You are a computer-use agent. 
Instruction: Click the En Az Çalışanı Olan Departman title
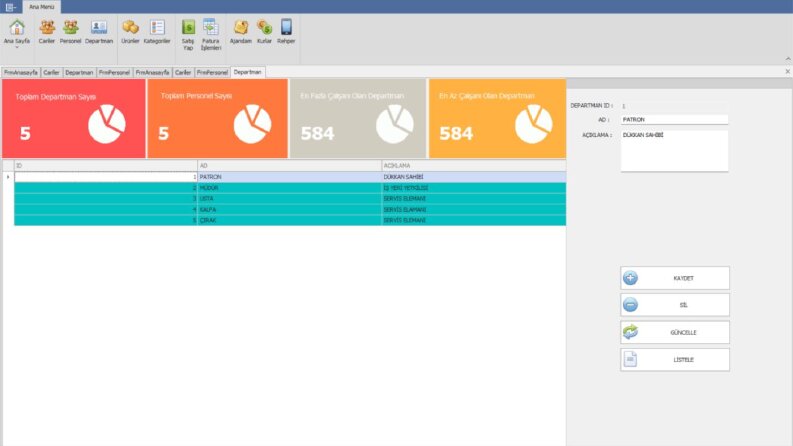tap(487, 96)
